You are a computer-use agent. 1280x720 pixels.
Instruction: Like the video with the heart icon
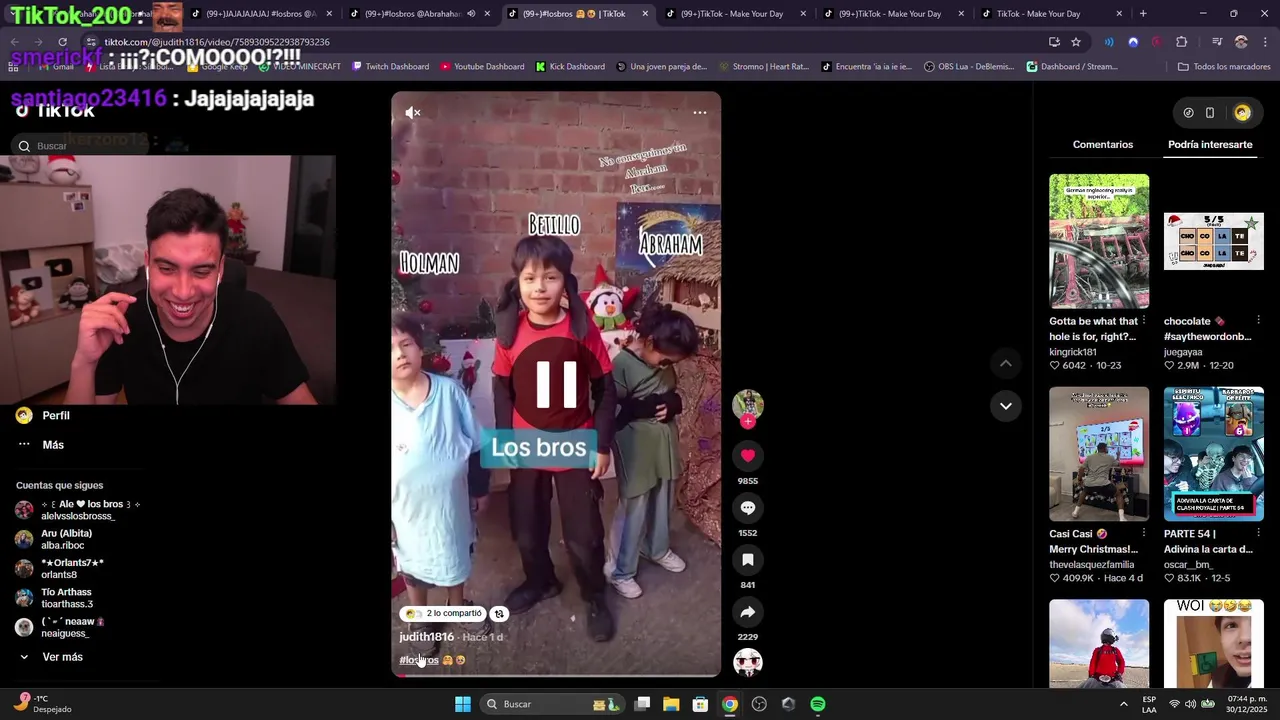(748, 456)
